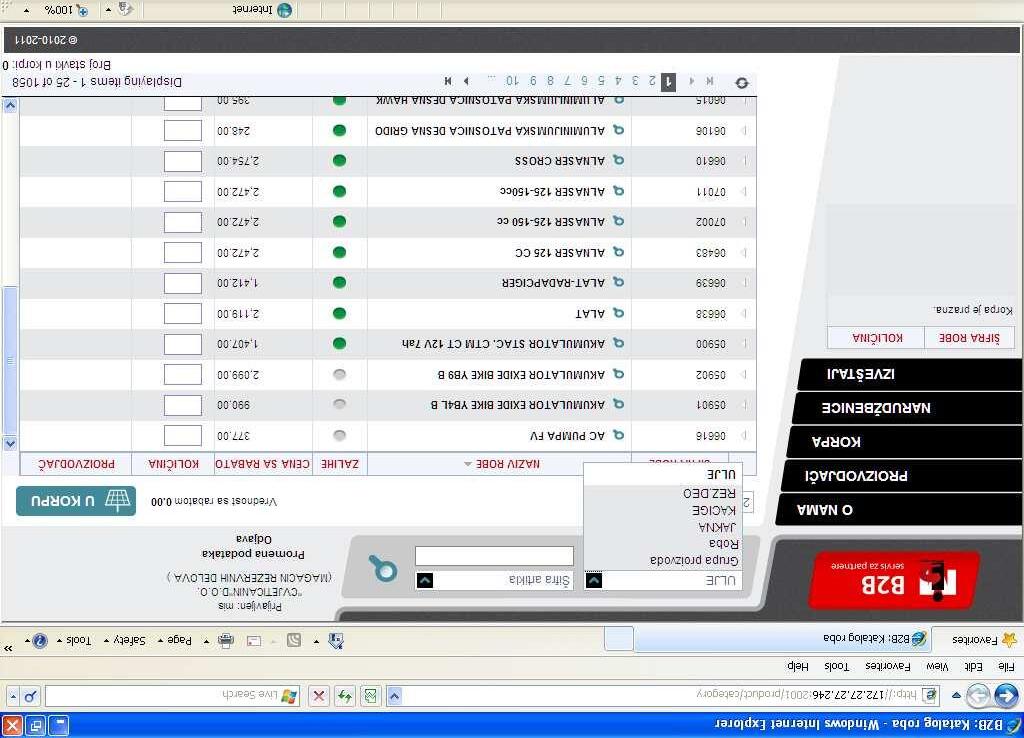Screen dimensions: 1024x738
Task: Click the browser address bar URL field
Action: [x=666, y=696]
